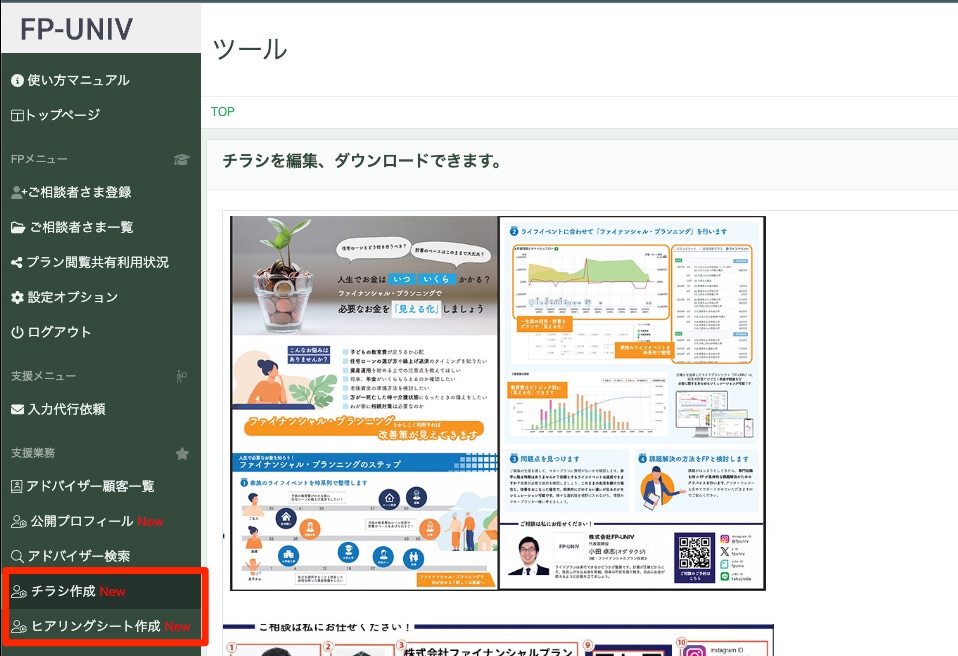Select the folder icon for ご相談者さま一覧

tap(17, 227)
